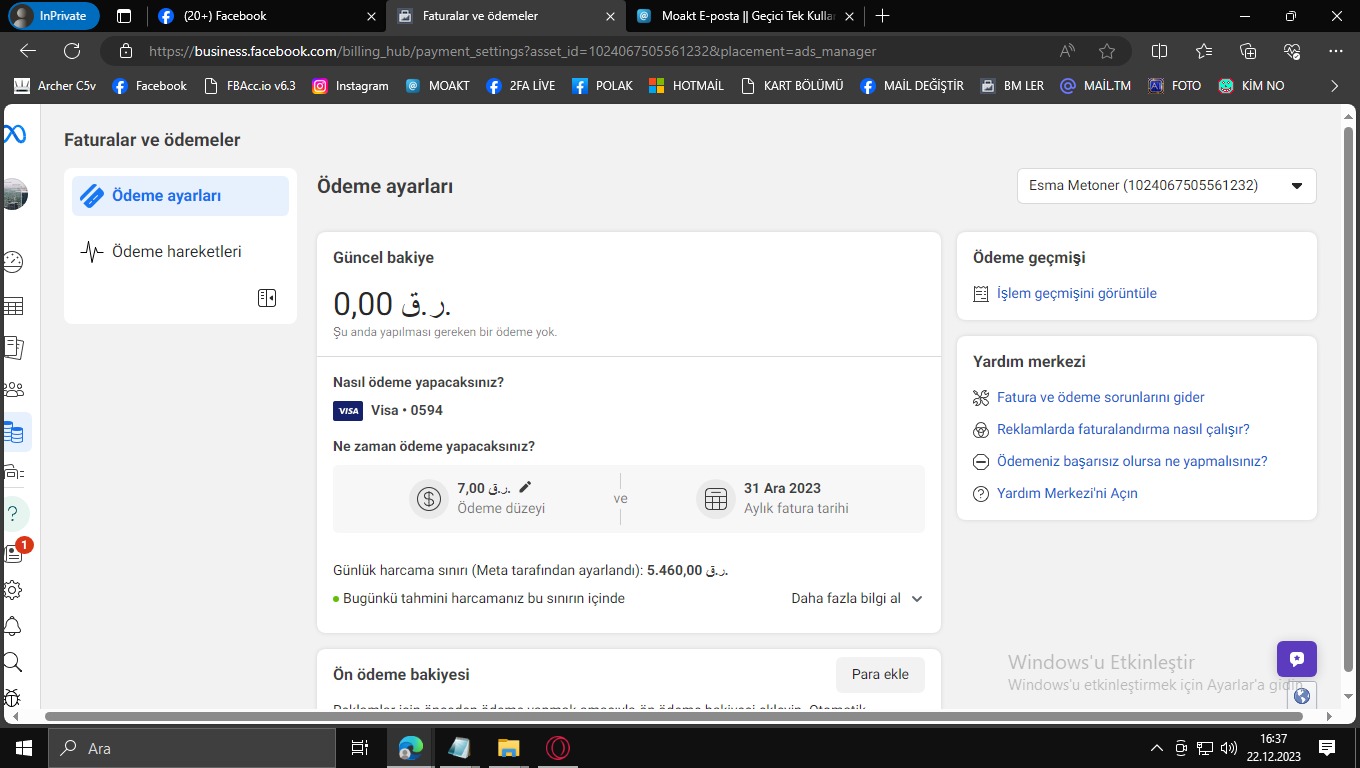The image size is (1360, 768).
Task: Open the profile avatar in the left rail
Action: coord(15,194)
